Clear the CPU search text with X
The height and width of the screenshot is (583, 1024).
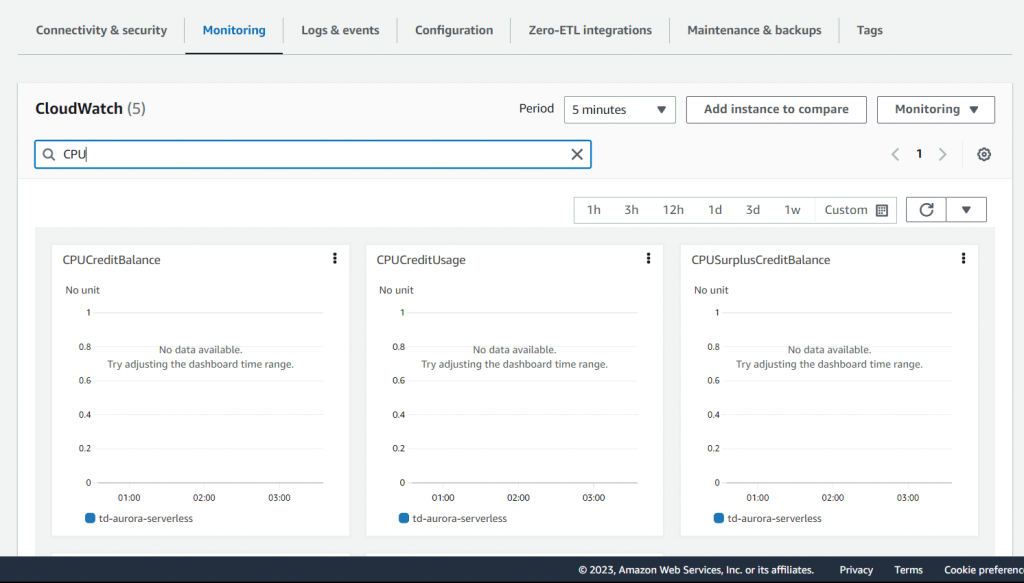[x=576, y=154]
